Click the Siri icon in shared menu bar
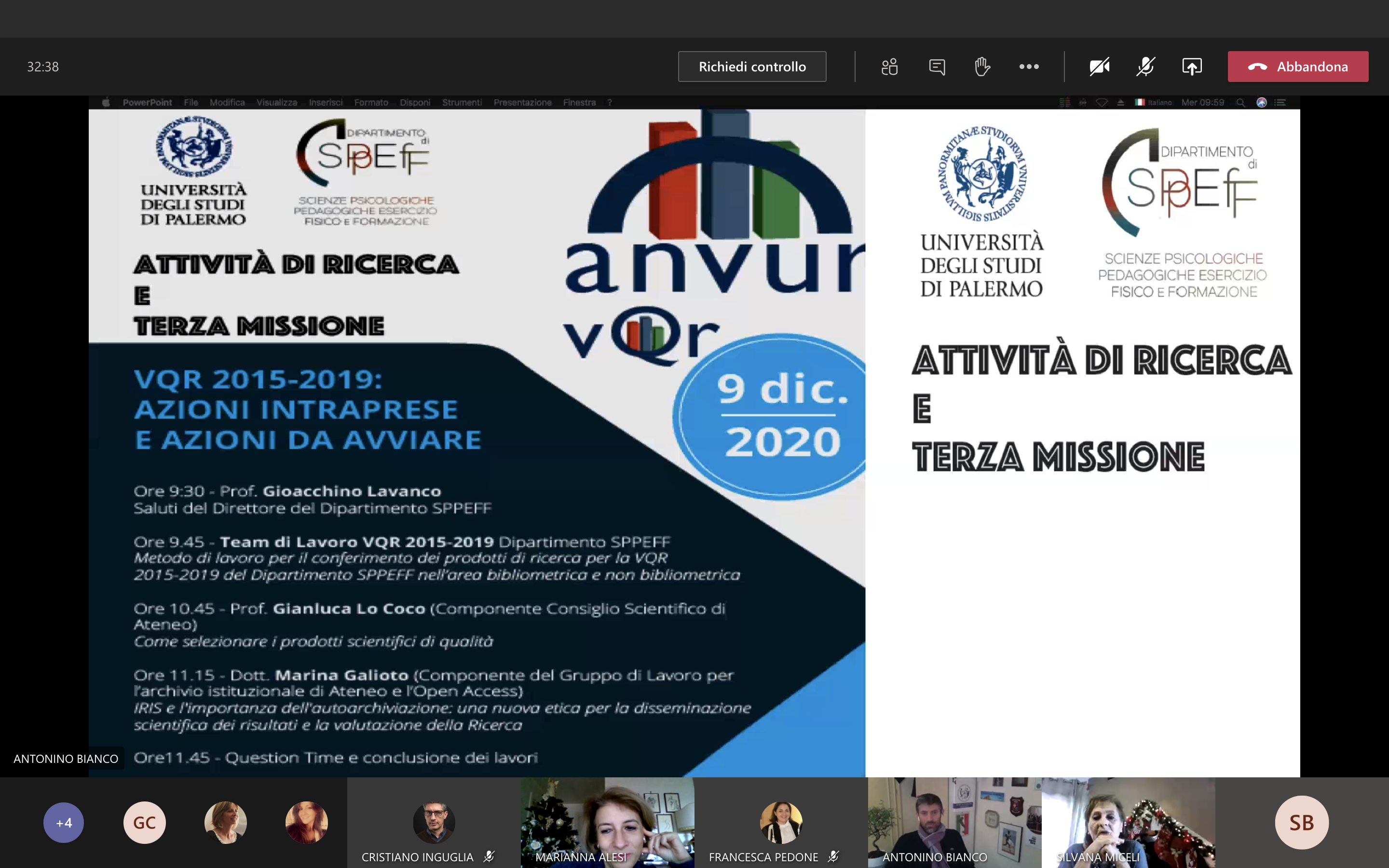Viewport: 1389px width, 868px height. point(1262,102)
